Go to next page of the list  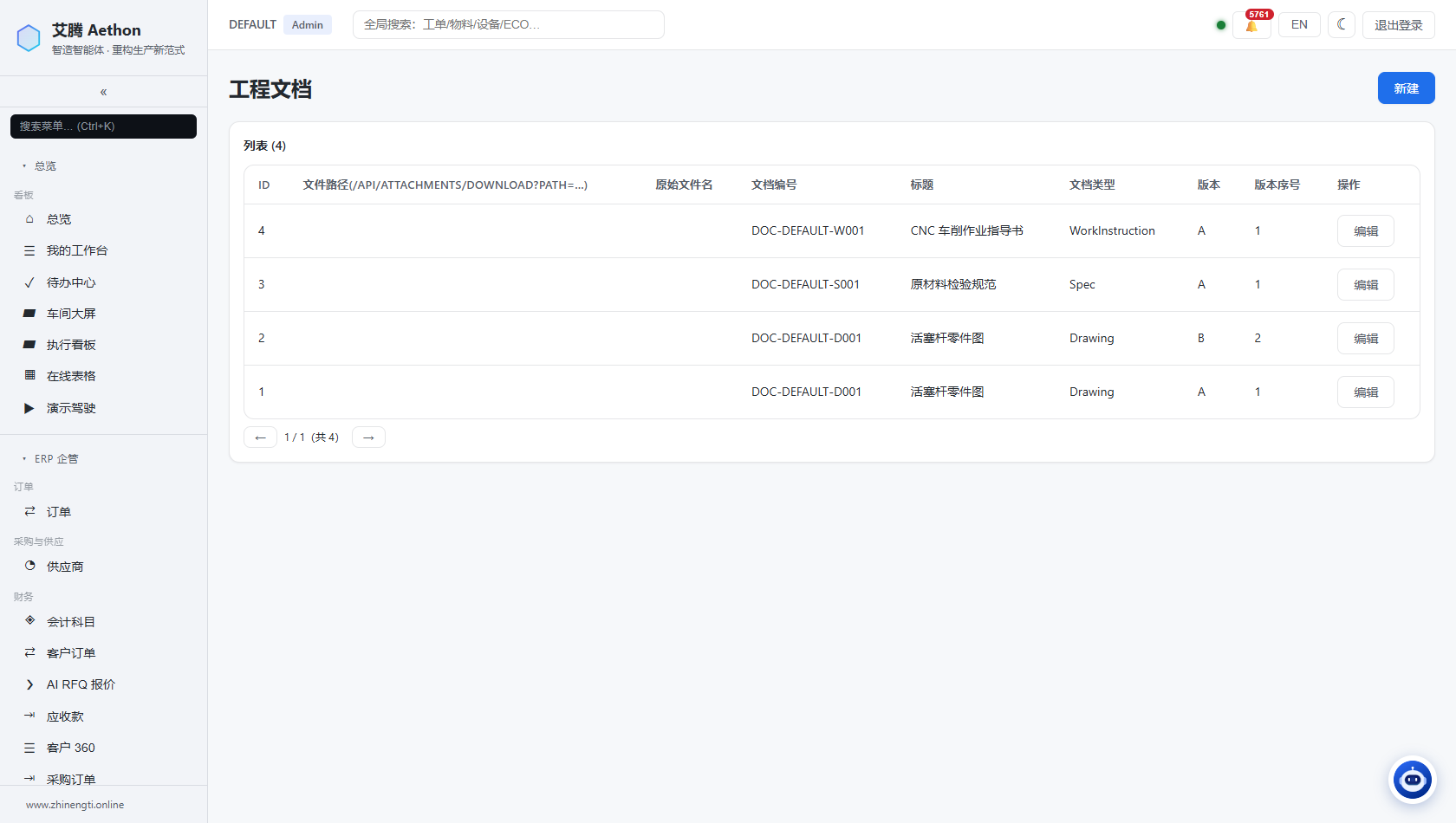pos(368,437)
